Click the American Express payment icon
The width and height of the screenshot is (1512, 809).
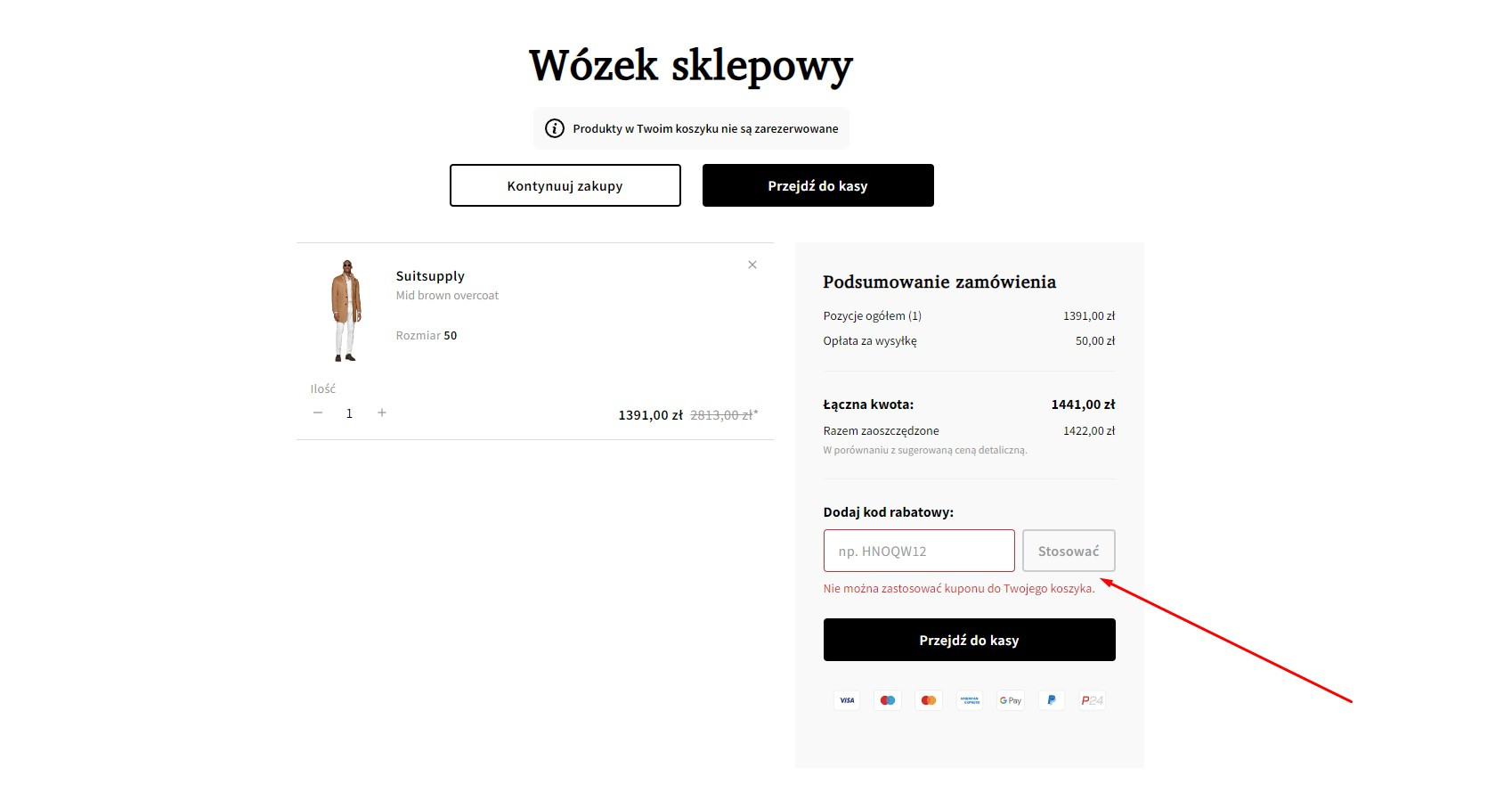[970, 700]
